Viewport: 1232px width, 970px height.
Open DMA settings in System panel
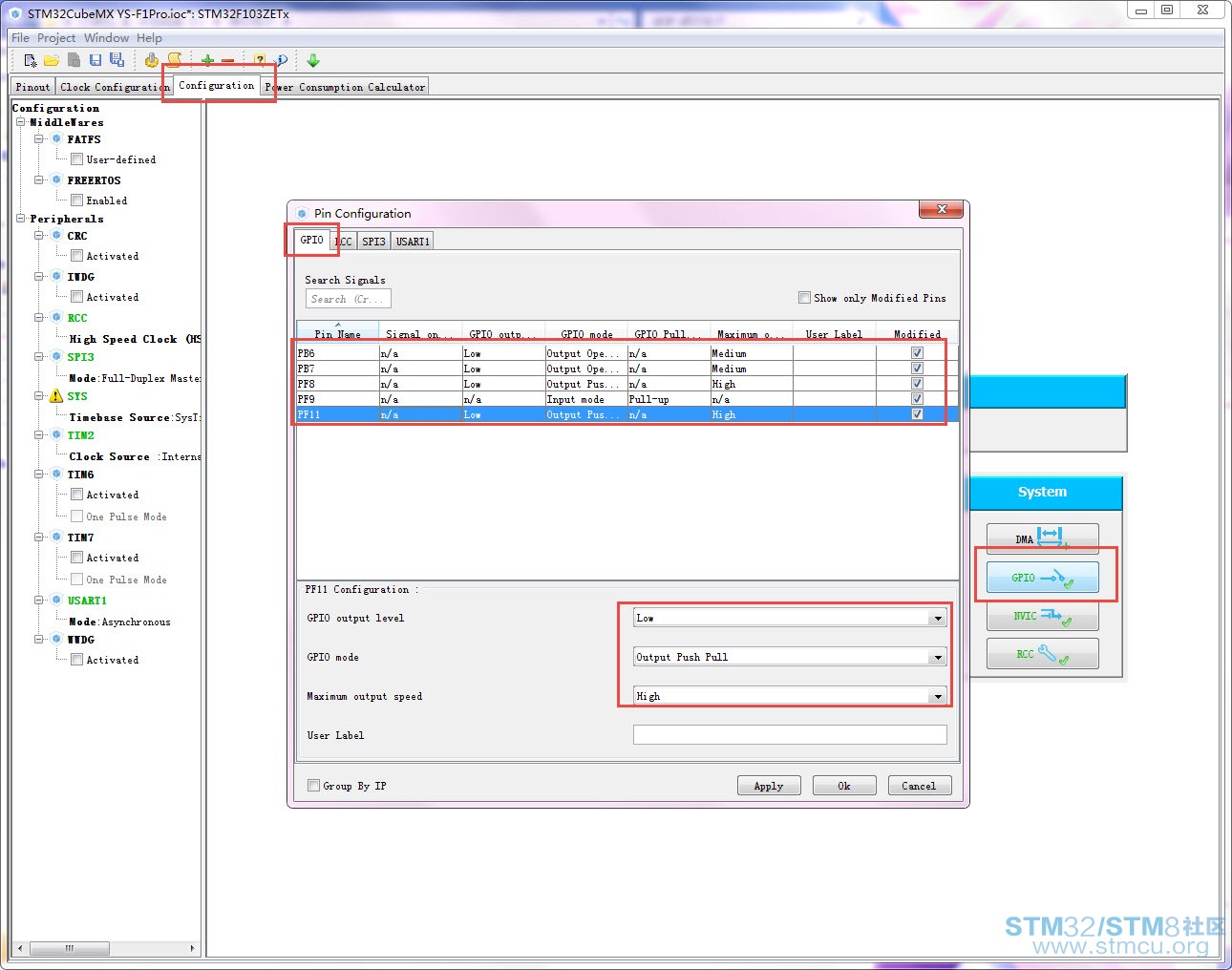[x=1042, y=538]
